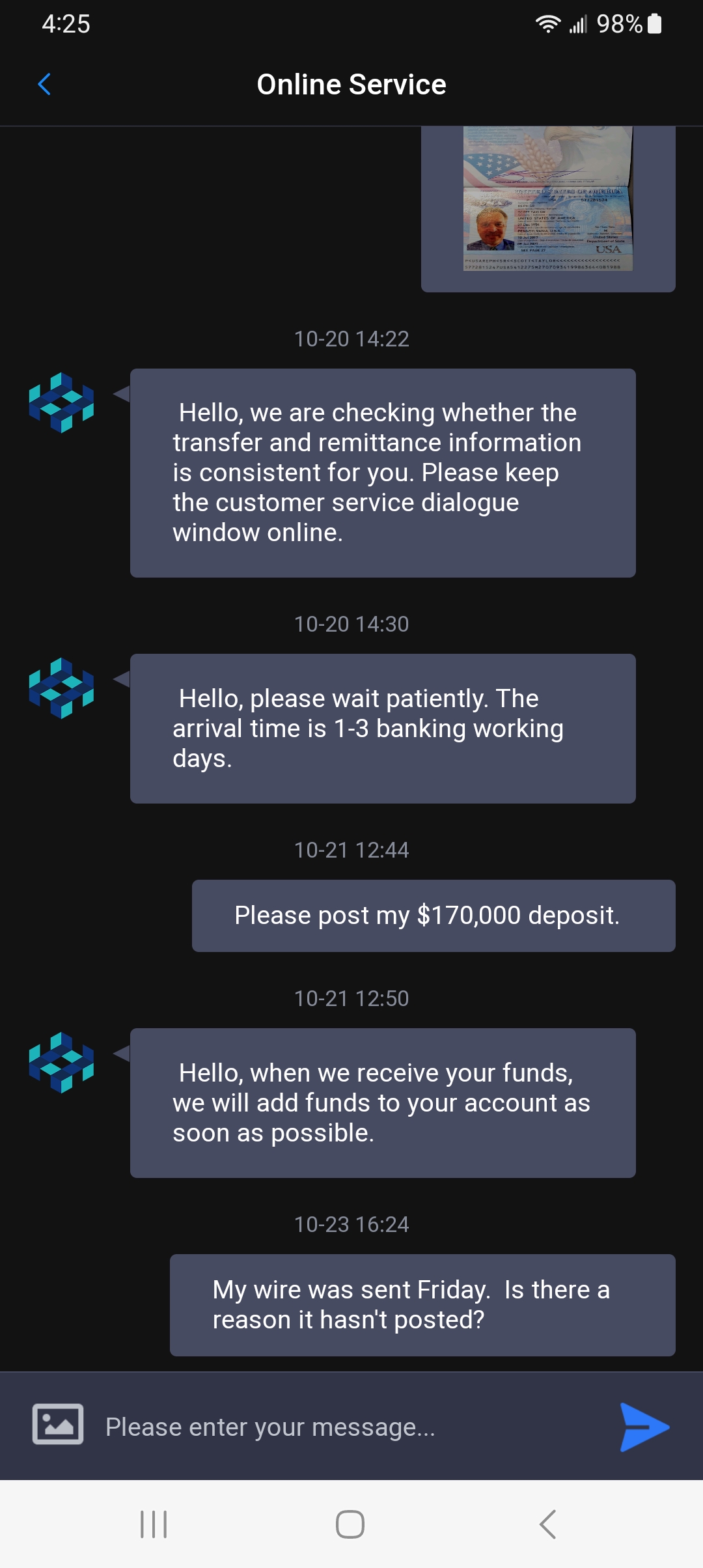
Task: Tap agent avatar beside remittance check message
Action: pos(61,402)
